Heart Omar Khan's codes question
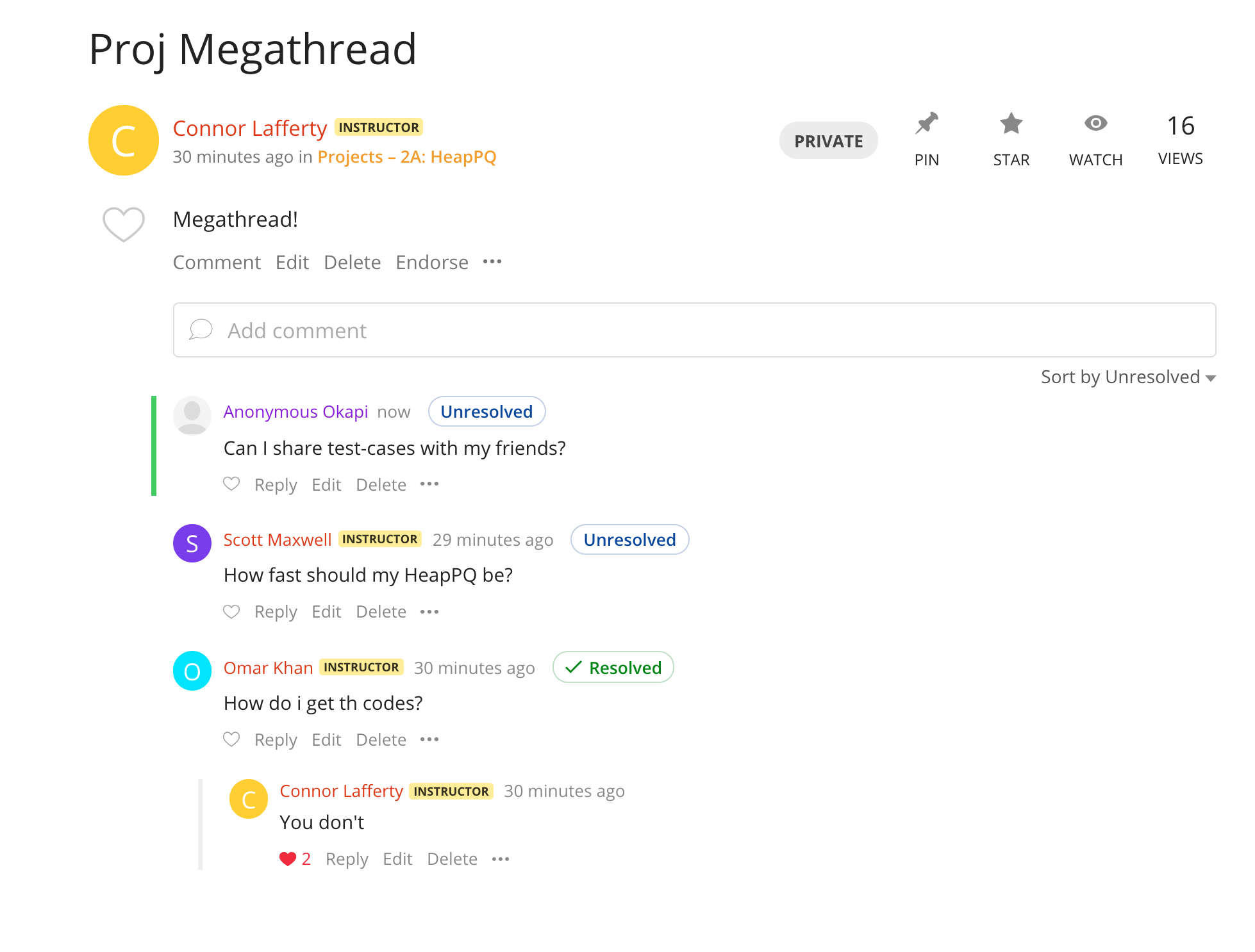This screenshot has width=1255, height=952. tap(231, 740)
